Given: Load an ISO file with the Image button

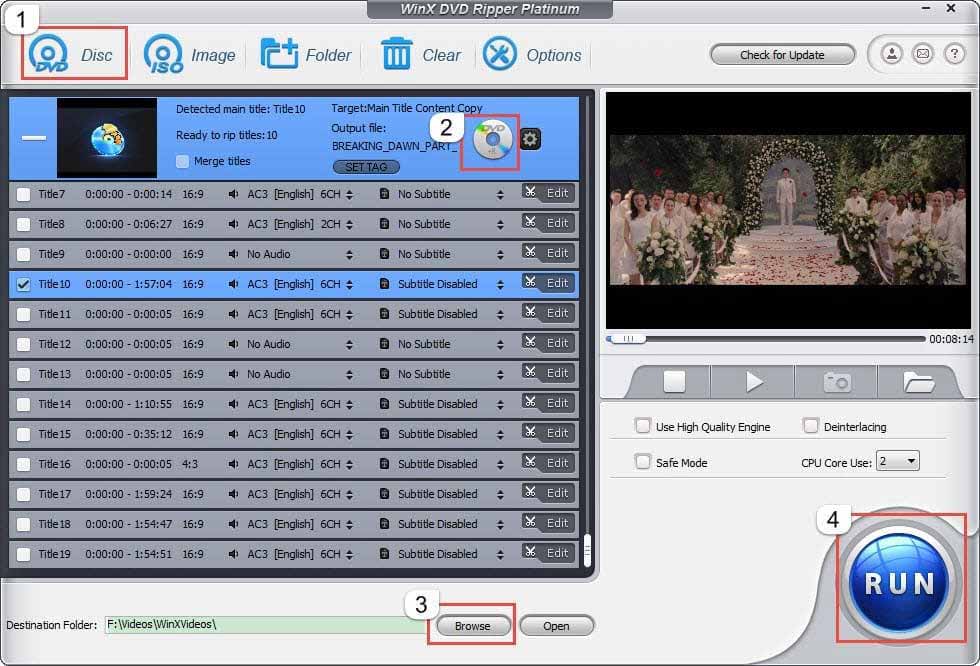Looking at the screenshot, I should click(x=189, y=54).
